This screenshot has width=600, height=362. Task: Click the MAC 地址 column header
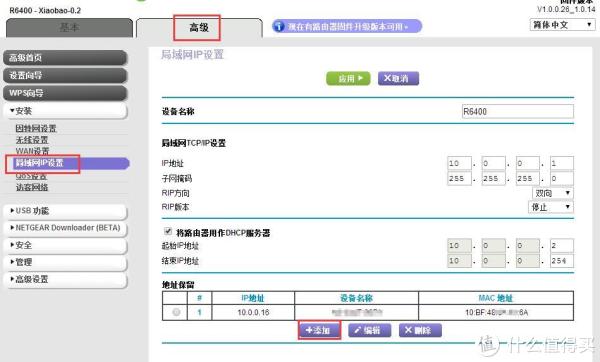496,298
